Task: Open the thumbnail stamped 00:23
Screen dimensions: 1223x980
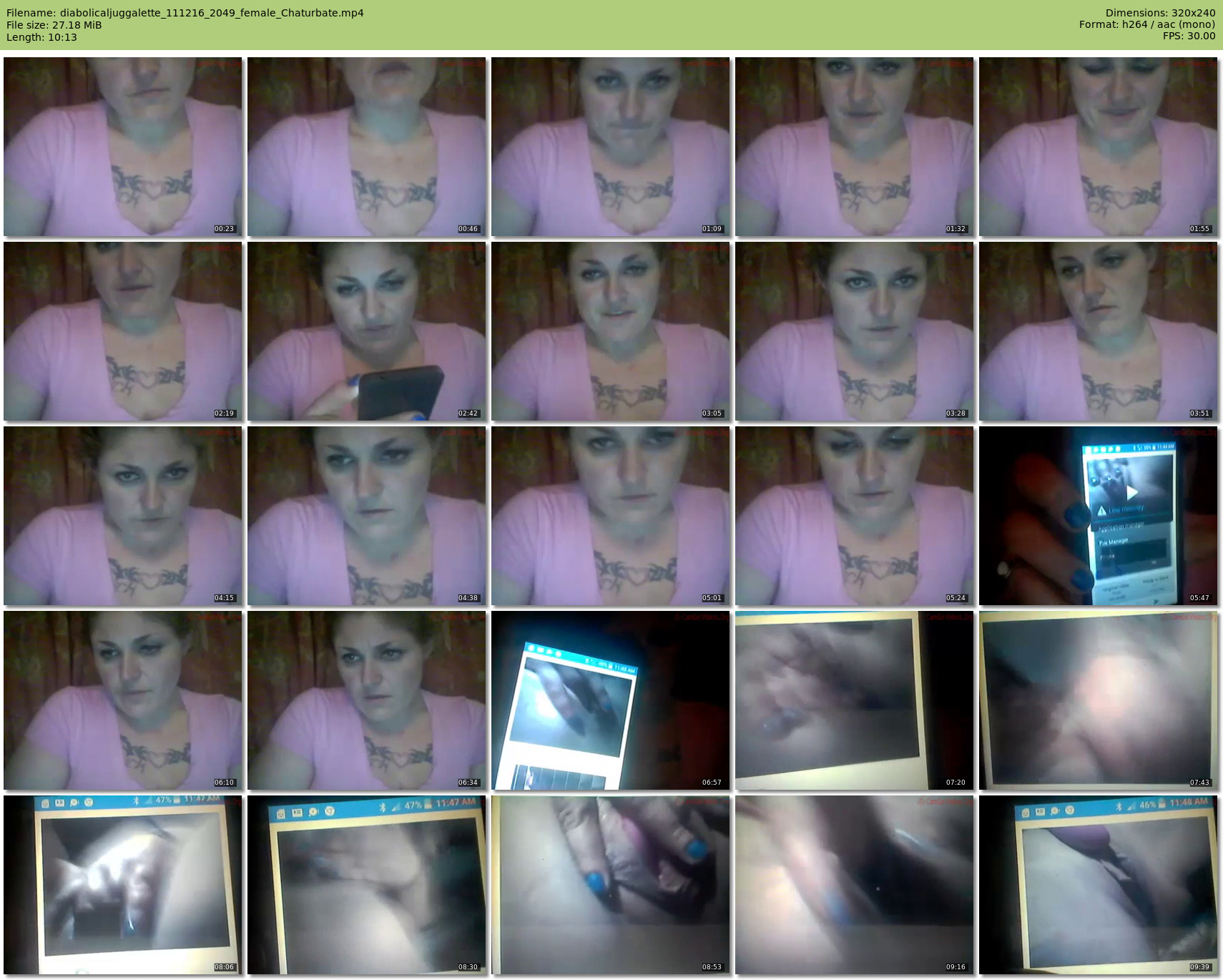Action: coord(123,147)
